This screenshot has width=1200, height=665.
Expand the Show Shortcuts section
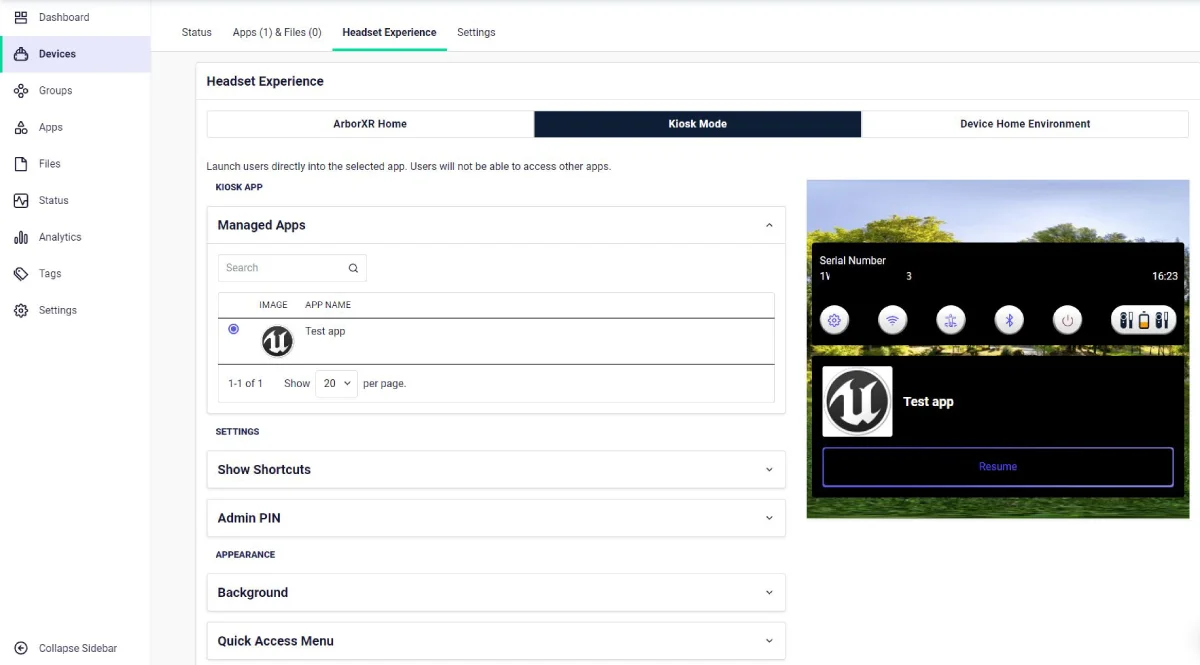click(x=769, y=470)
